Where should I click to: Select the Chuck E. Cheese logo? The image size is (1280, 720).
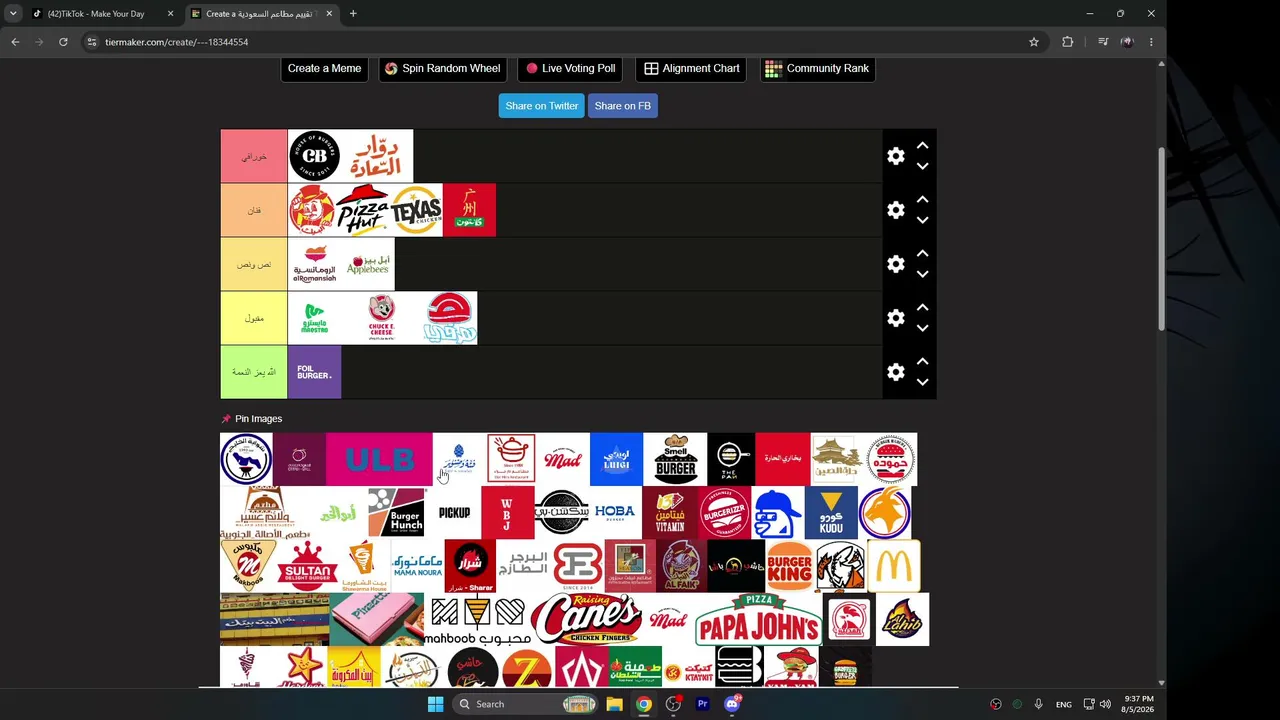tap(381, 318)
